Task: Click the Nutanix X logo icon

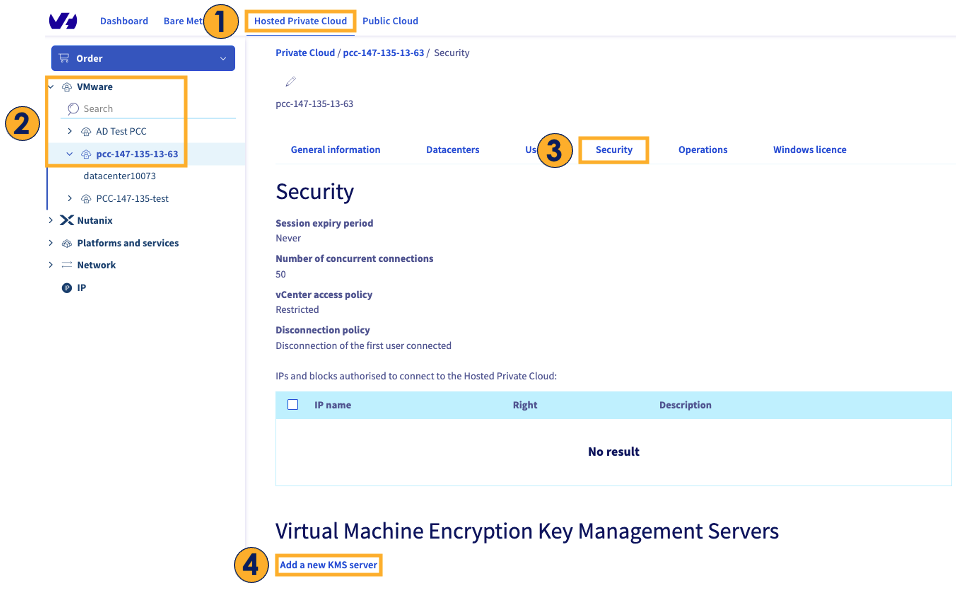Action: tap(67, 220)
